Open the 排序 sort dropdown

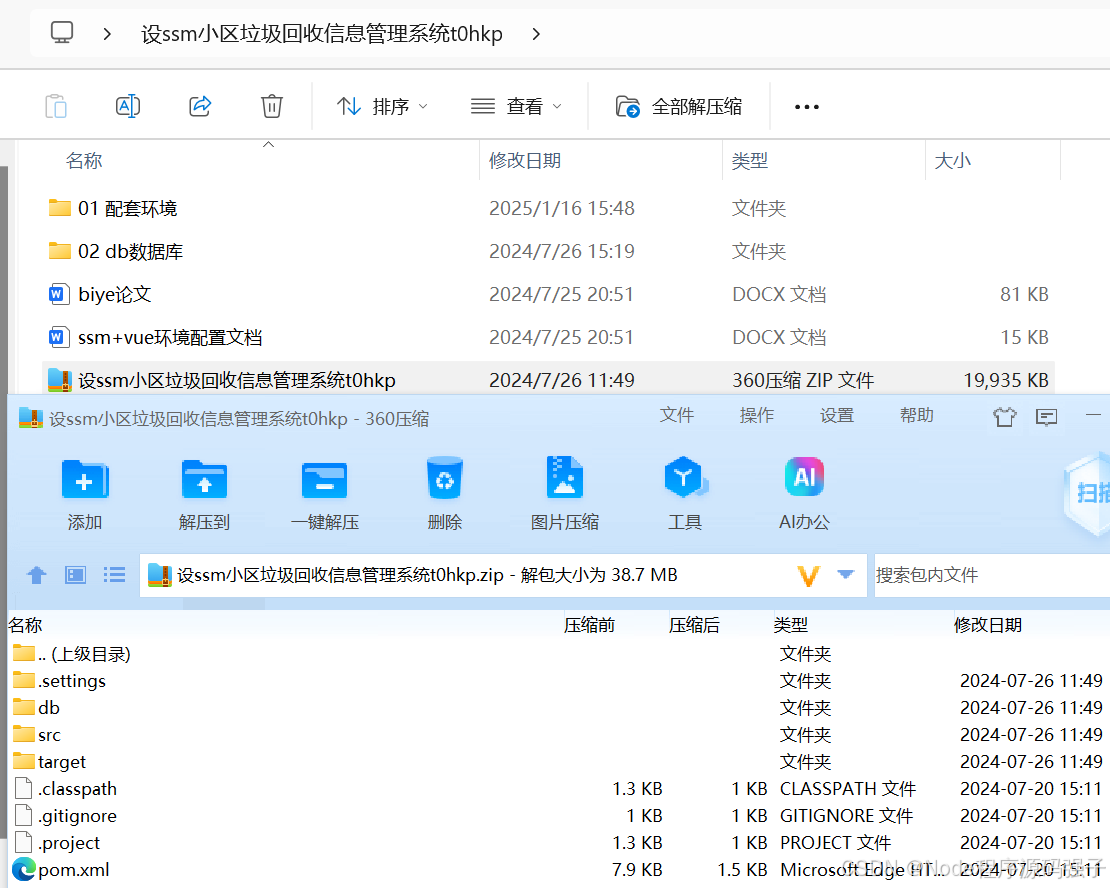click(382, 106)
